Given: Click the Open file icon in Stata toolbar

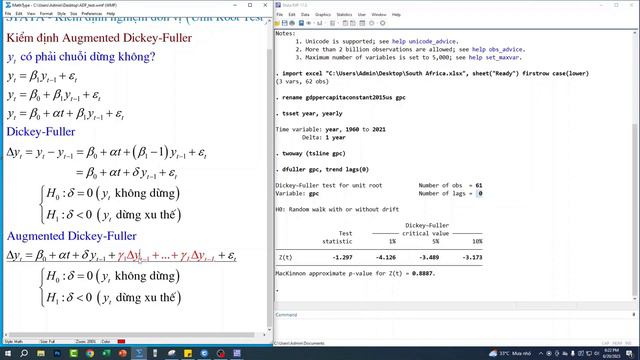Looking at the screenshot, I should [278, 23].
